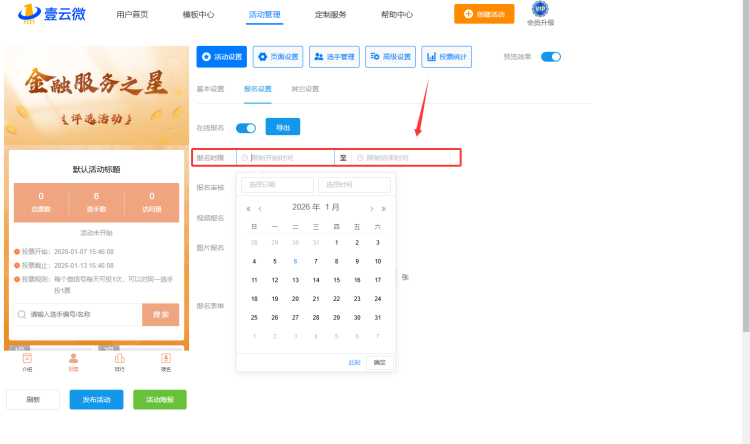Open 选手管理 contestant management icon
The width and height of the screenshot is (750, 444).
(334, 57)
